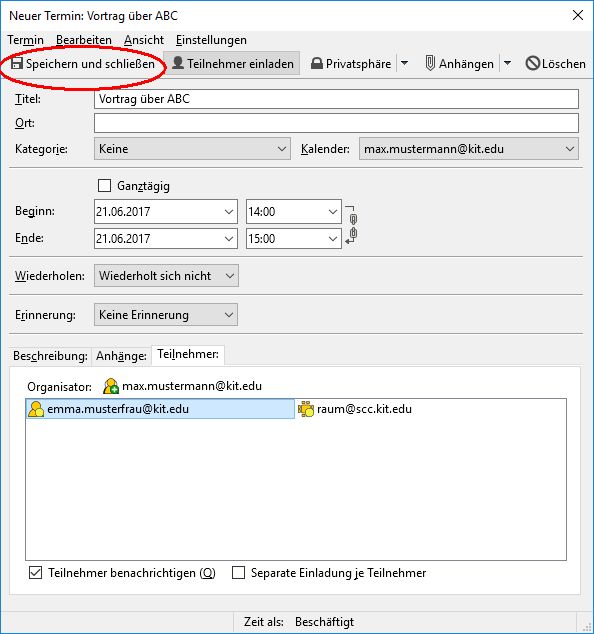Open the Erinnerung dropdown
594x634 pixels.
click(x=166, y=315)
